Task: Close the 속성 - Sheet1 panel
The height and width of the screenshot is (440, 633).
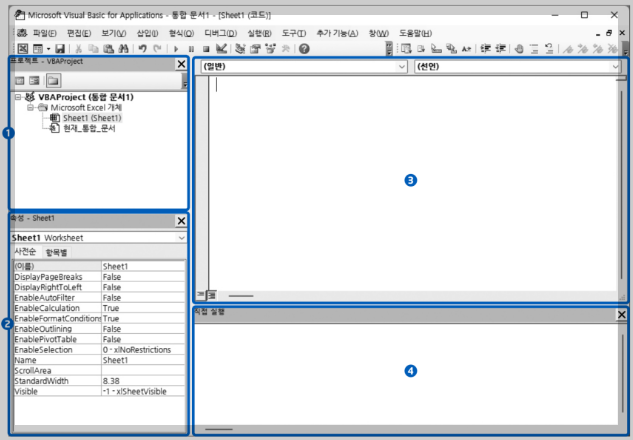Action: pyautogui.click(x=181, y=221)
